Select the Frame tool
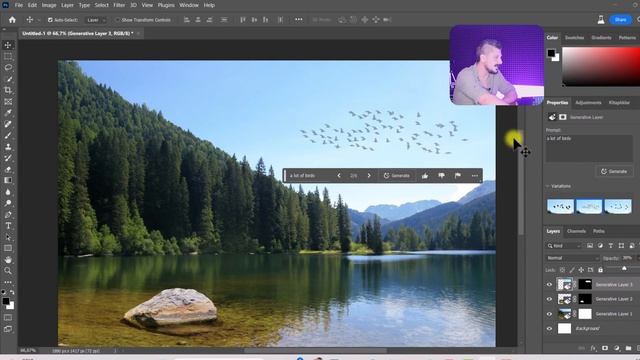The height and width of the screenshot is (360, 640). pyautogui.click(x=8, y=102)
